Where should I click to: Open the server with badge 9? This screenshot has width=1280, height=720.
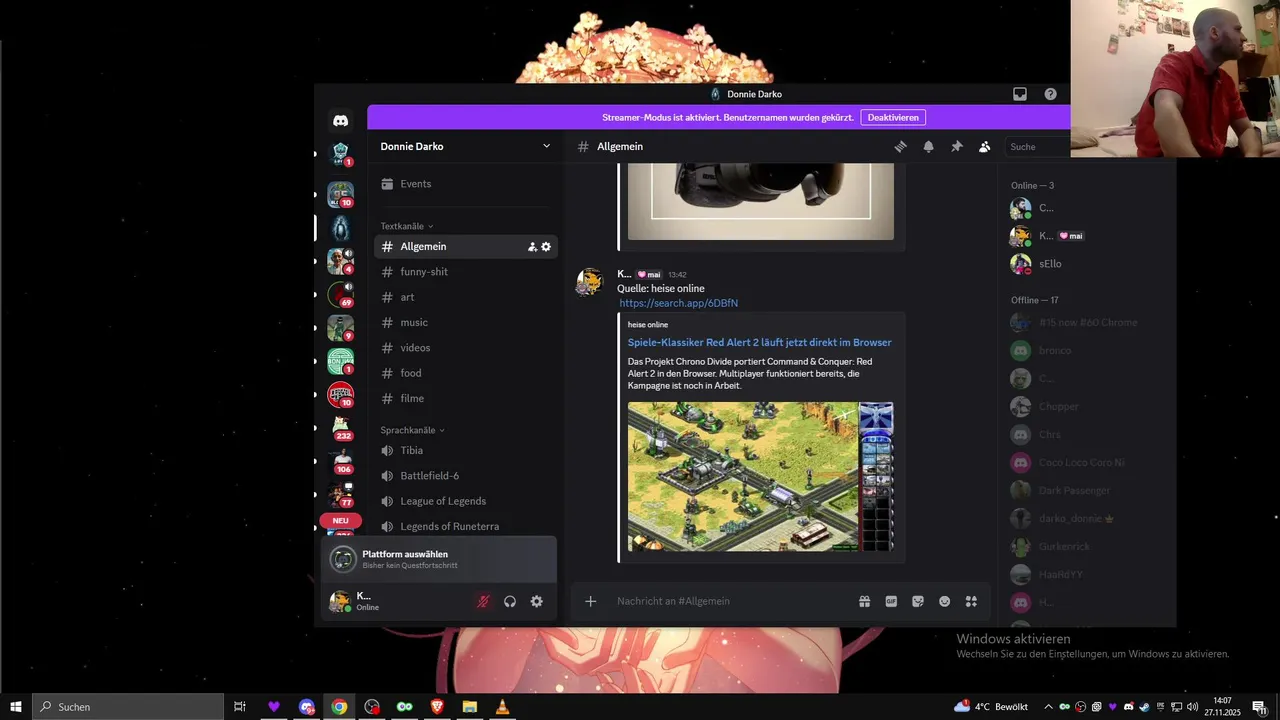point(340,328)
